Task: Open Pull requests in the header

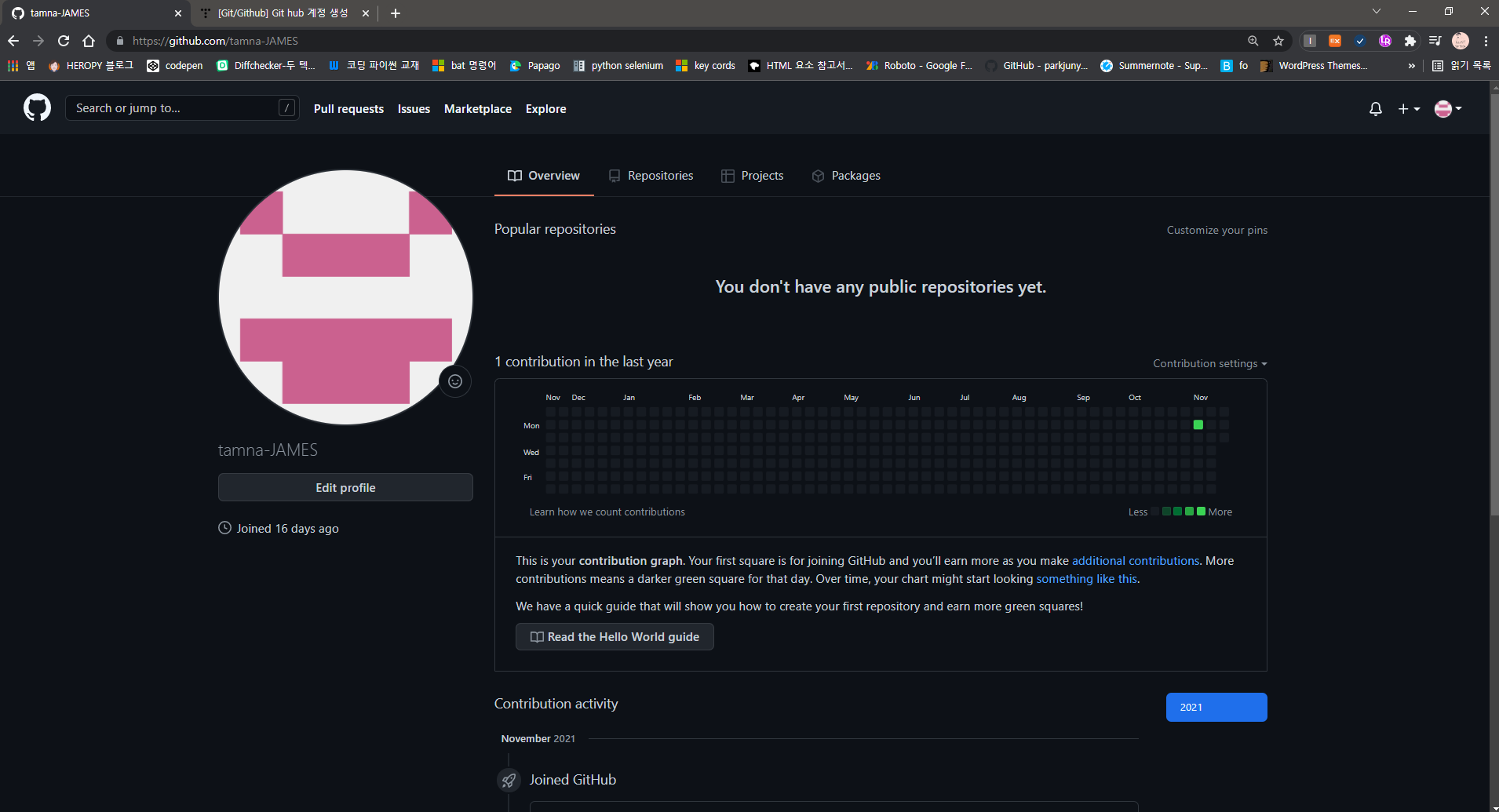Action: (x=348, y=109)
